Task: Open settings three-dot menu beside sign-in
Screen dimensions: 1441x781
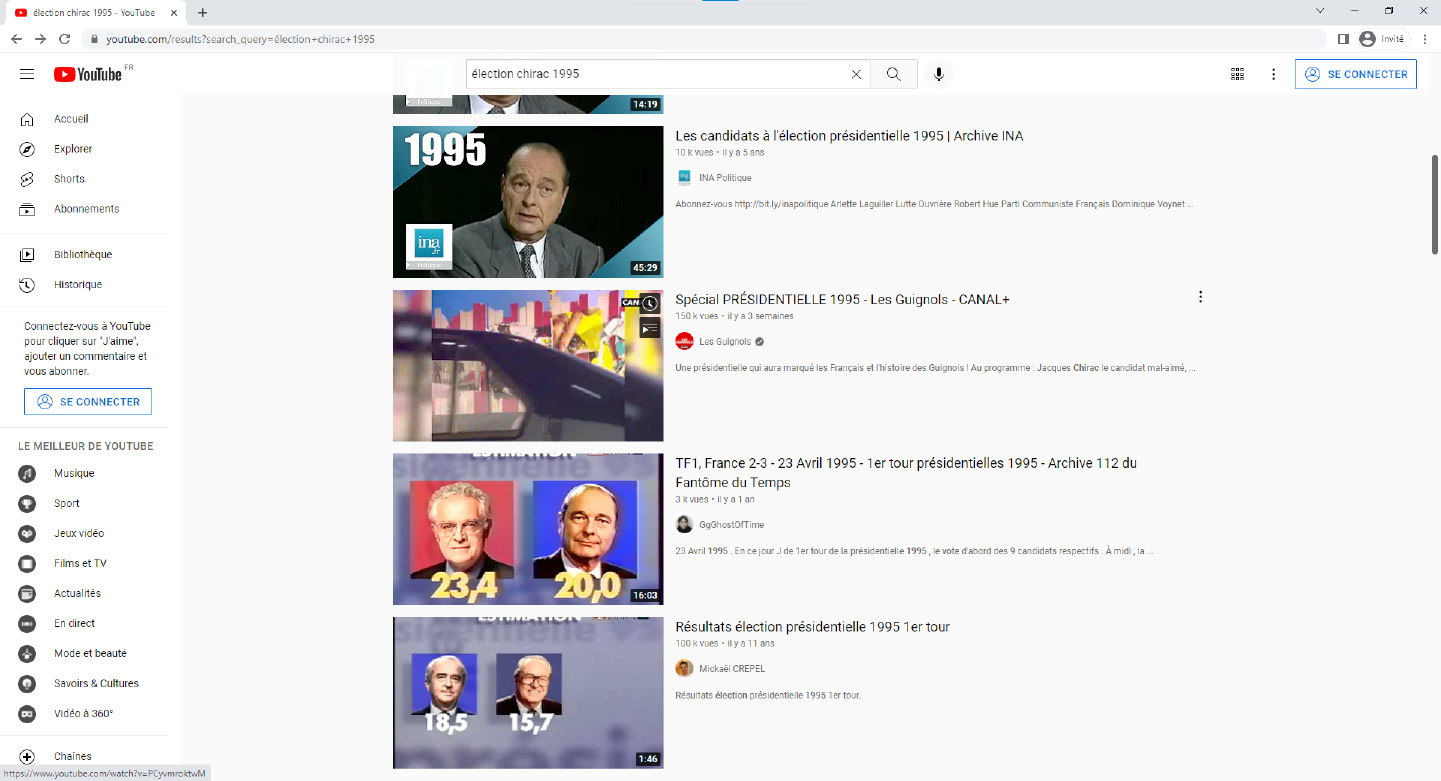Action: [1273, 74]
